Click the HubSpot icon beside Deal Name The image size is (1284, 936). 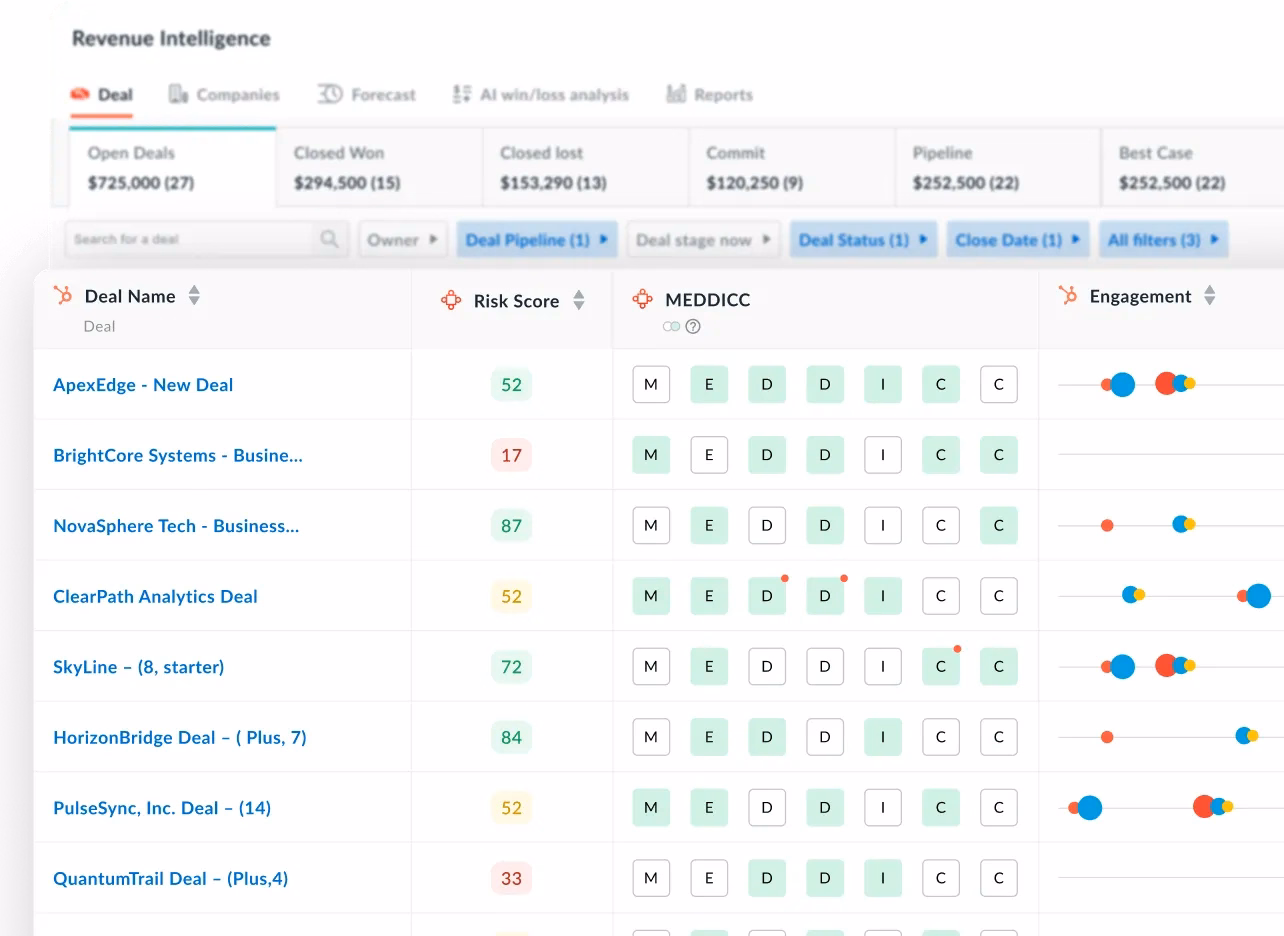(x=63, y=296)
